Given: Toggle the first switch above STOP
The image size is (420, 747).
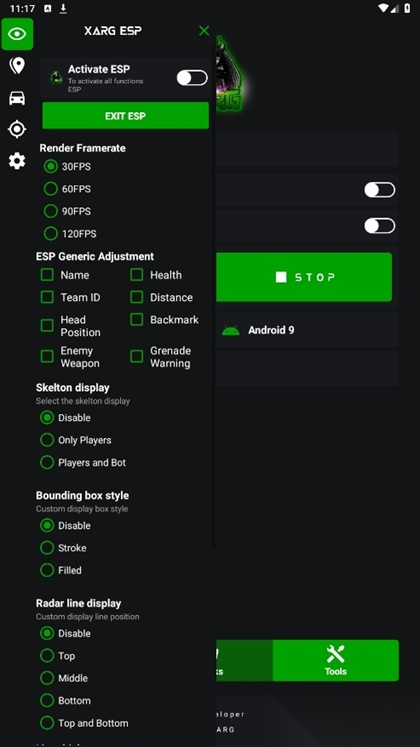Looking at the screenshot, I should 380,190.
